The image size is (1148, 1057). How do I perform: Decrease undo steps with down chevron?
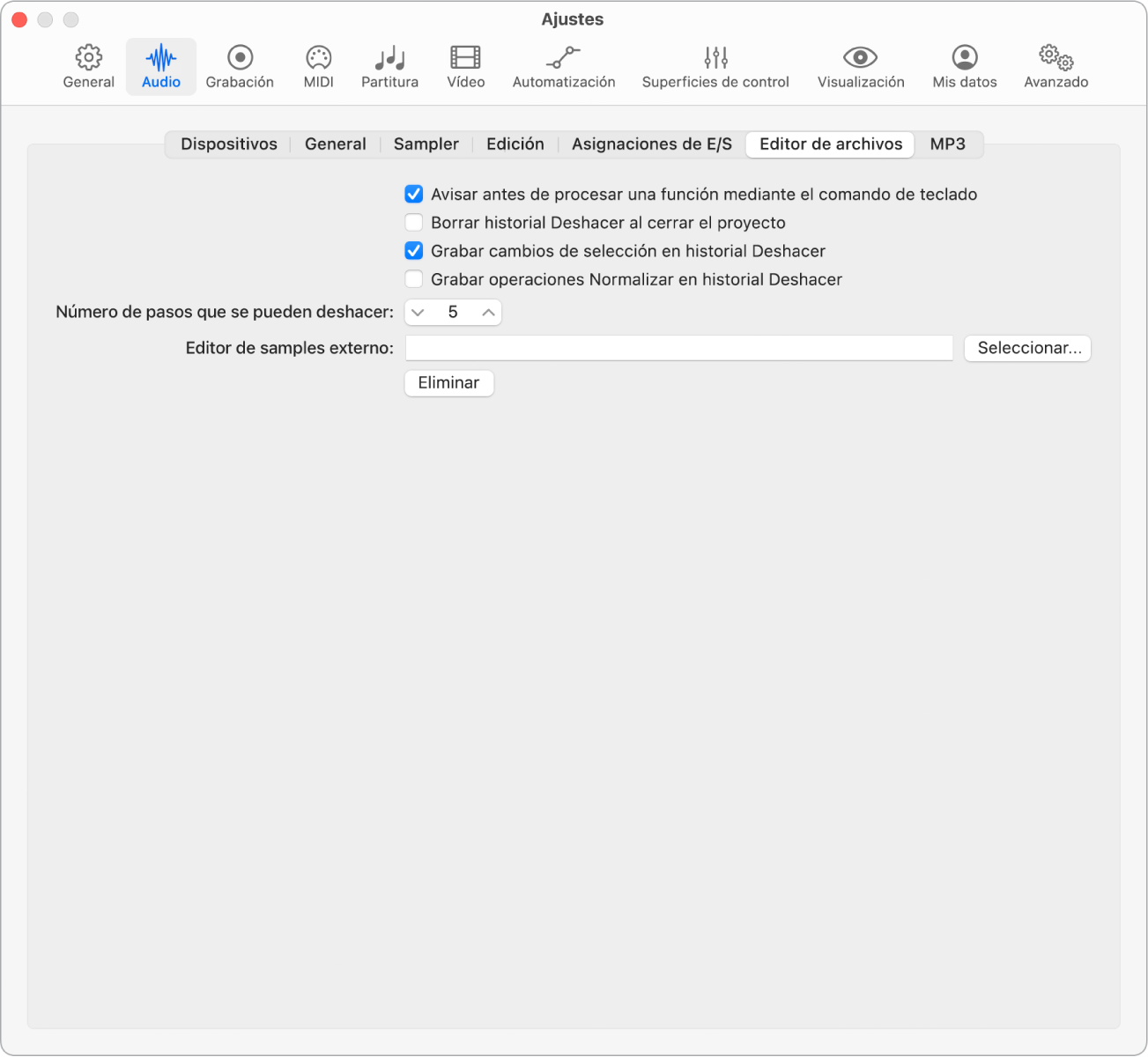pyautogui.click(x=418, y=313)
